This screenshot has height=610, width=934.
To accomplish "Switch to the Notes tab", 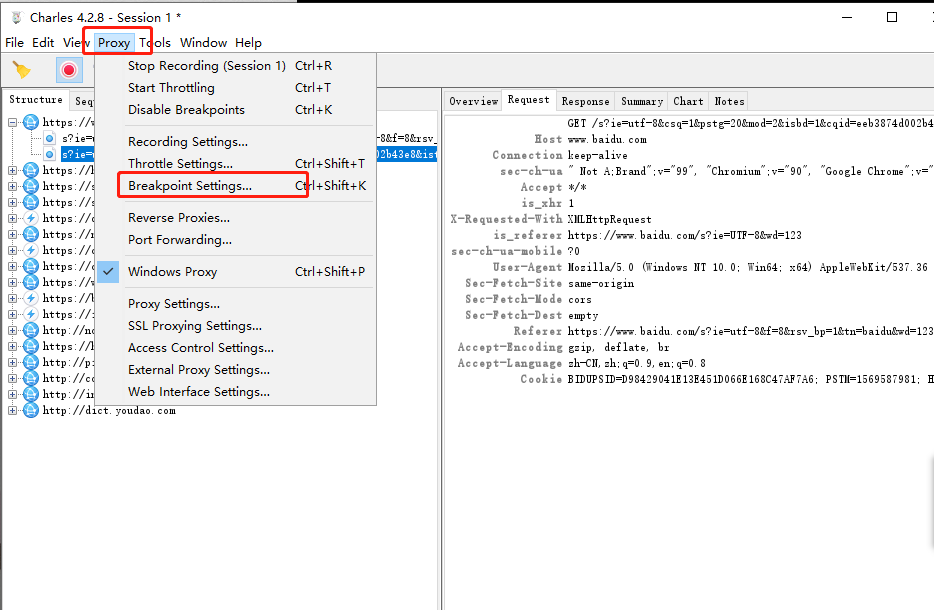I will point(729,101).
